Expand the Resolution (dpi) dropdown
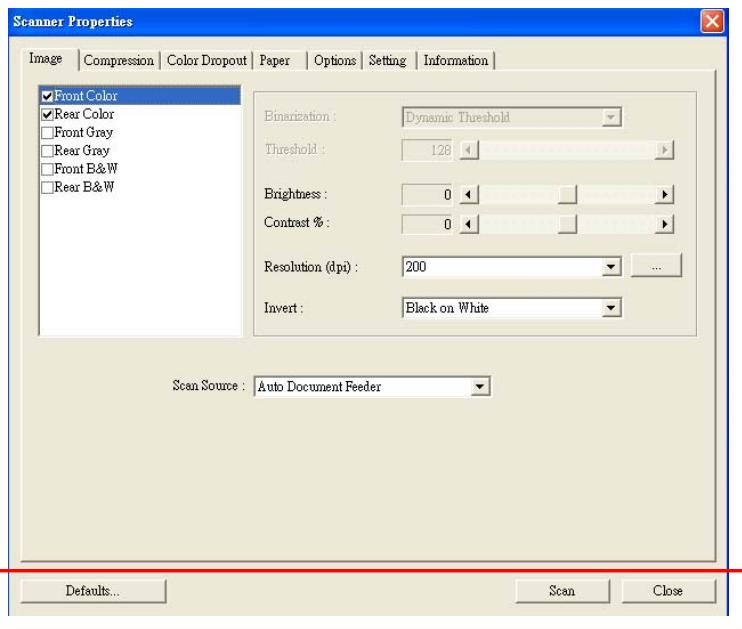This screenshot has width=742, height=629. point(611,267)
